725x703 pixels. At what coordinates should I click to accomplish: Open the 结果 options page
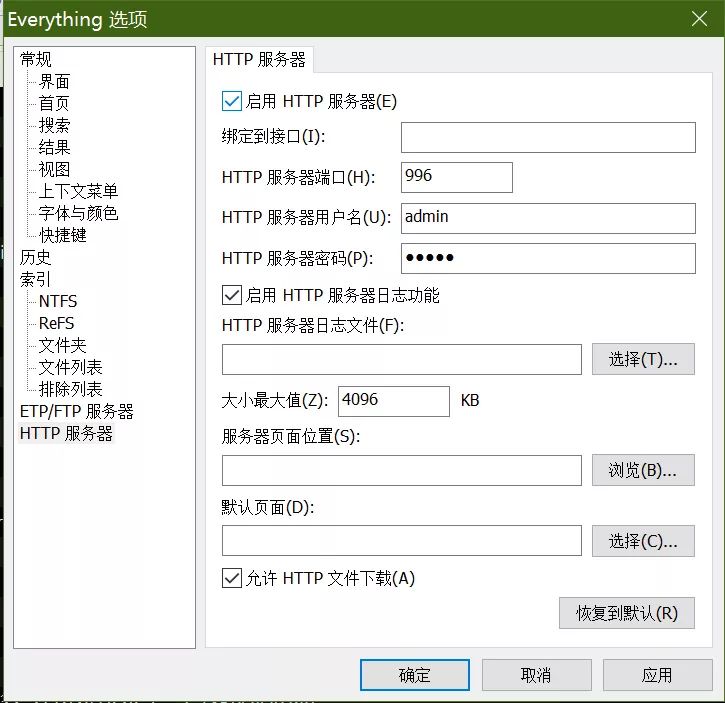[55, 147]
